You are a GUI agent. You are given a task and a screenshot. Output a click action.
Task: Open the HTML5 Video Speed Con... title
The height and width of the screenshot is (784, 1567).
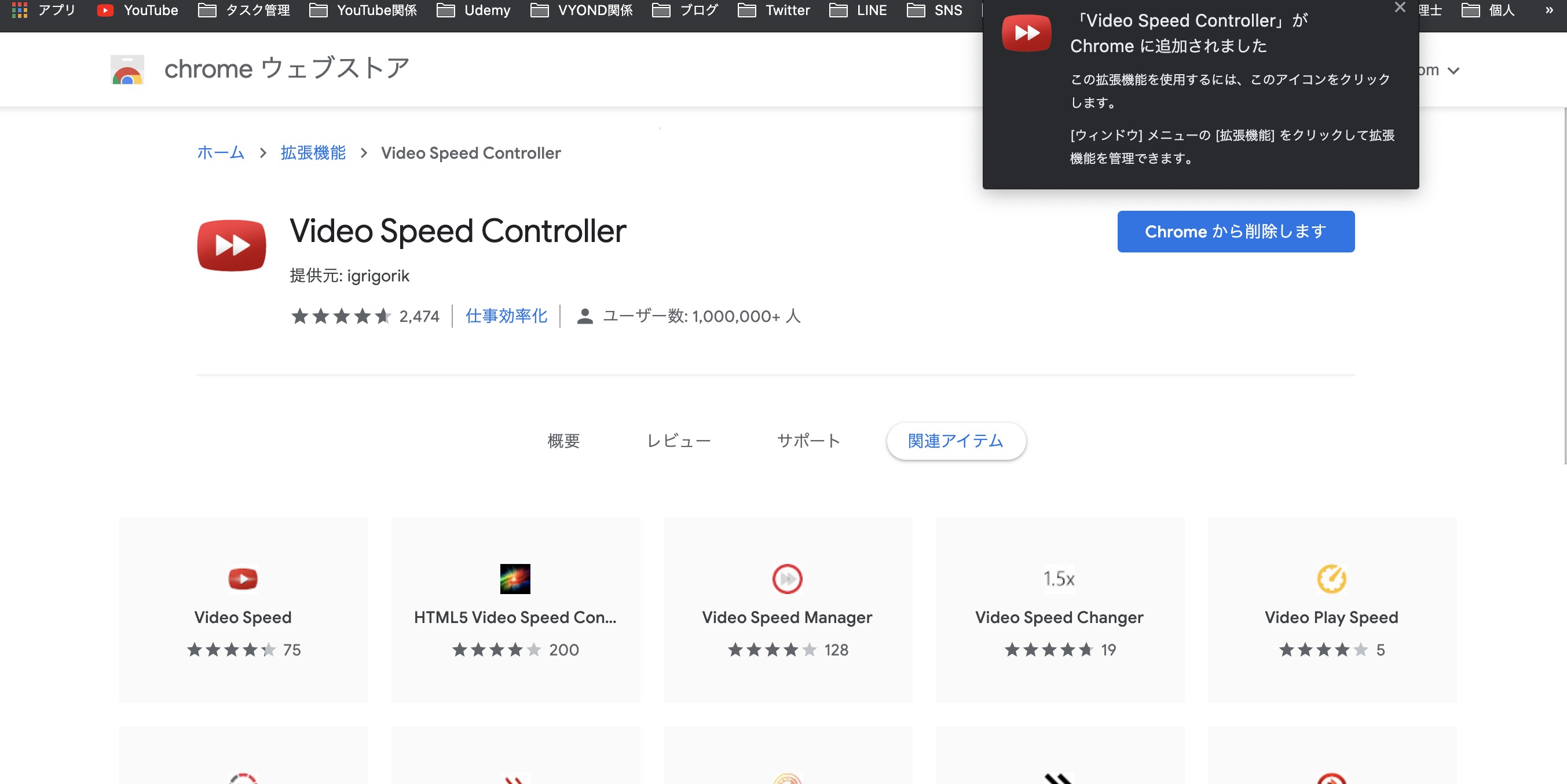515,617
